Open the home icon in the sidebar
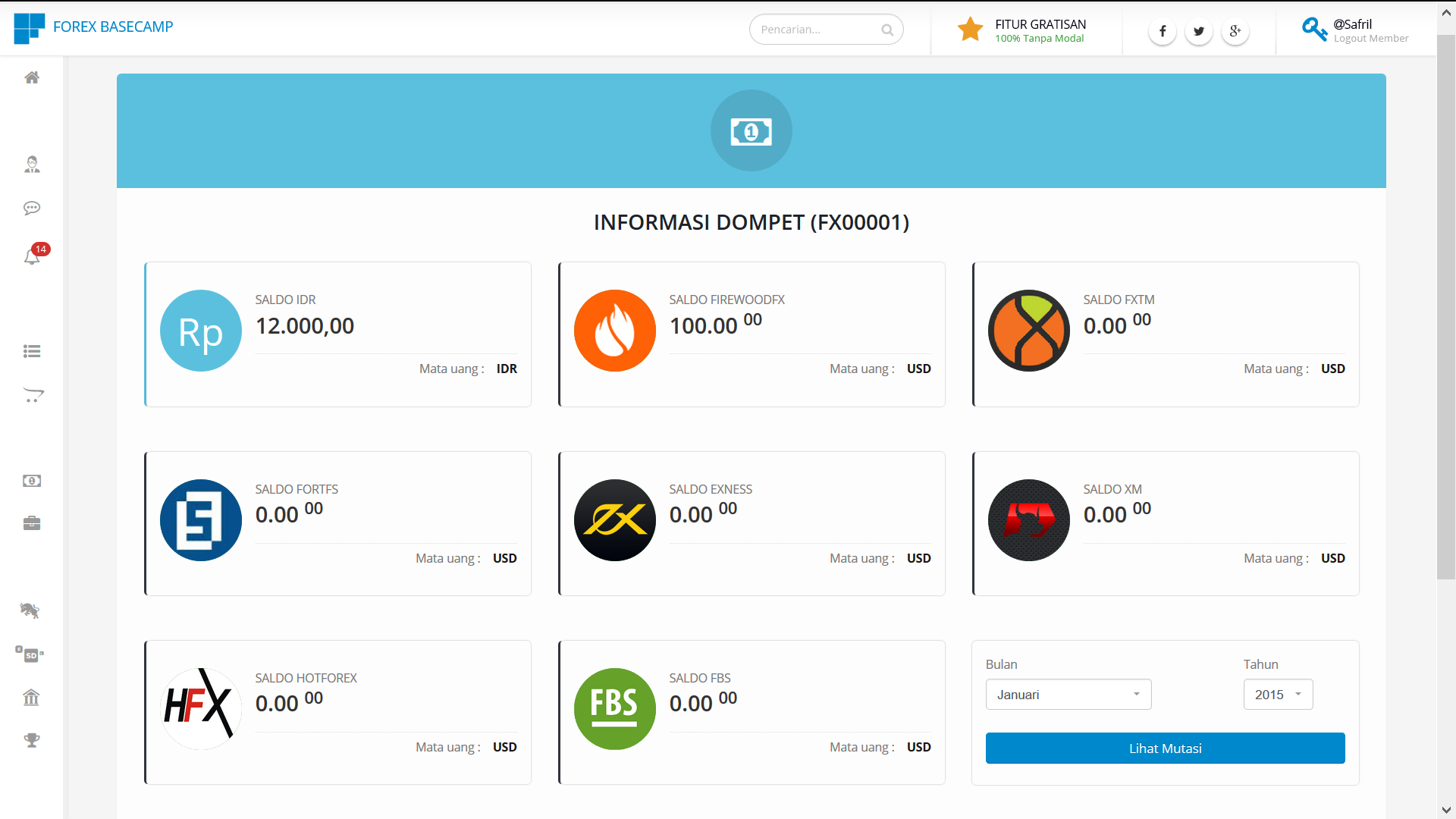 [x=32, y=77]
